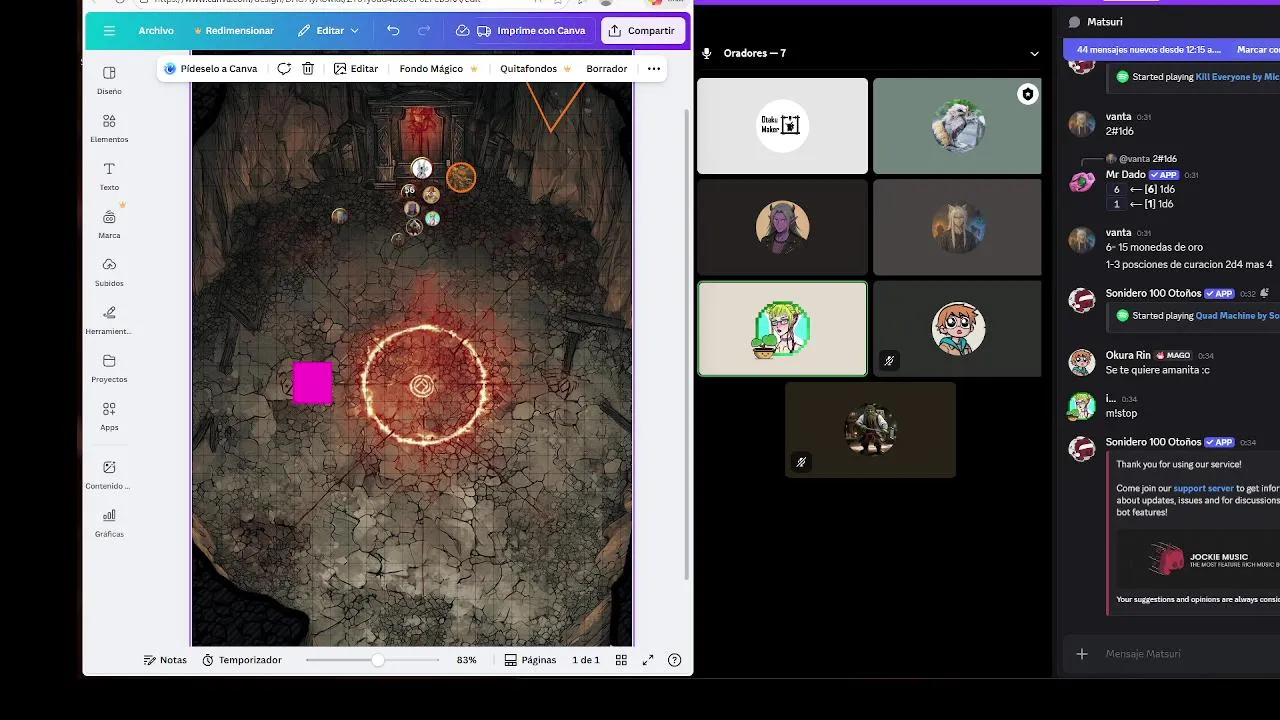Select the green-highlighted active speaker tile

click(x=782, y=329)
